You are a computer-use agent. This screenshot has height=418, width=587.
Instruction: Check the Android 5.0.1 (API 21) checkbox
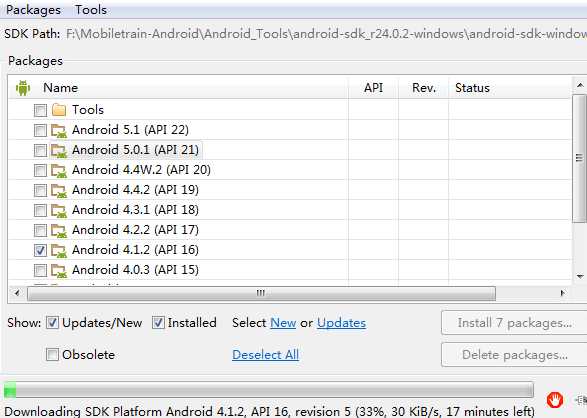click(40, 150)
